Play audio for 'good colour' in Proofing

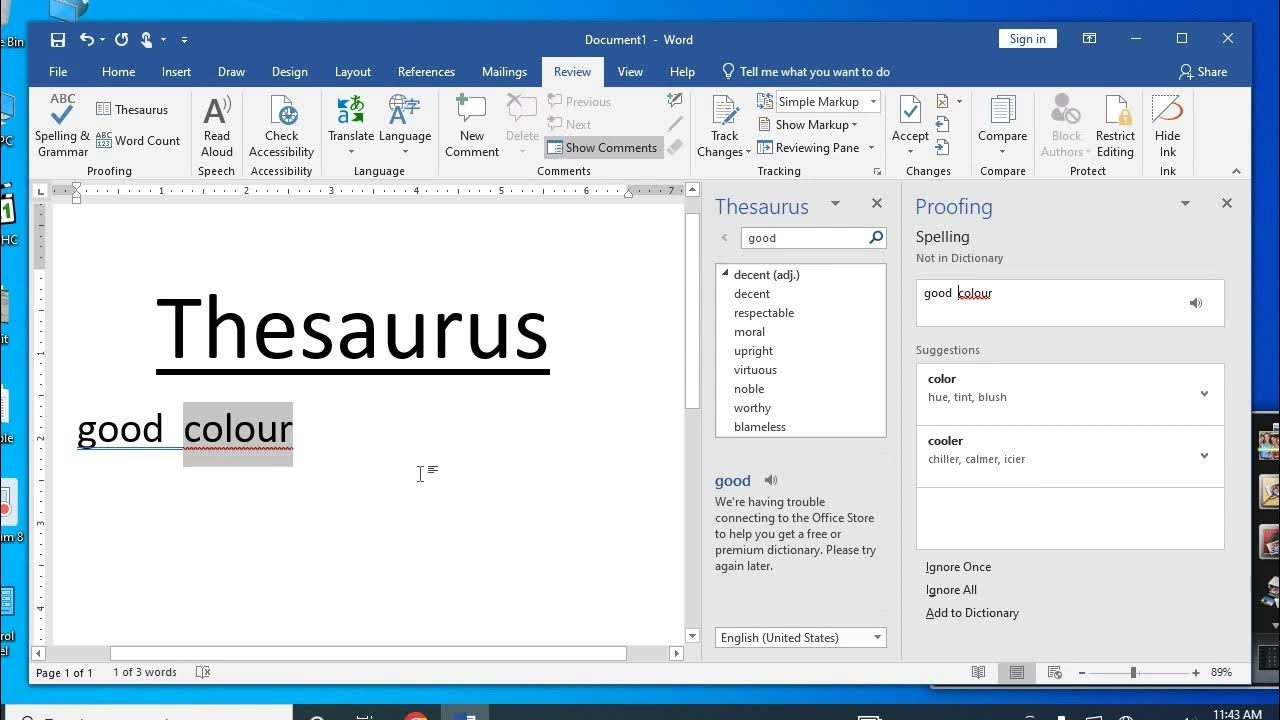[x=1196, y=303]
